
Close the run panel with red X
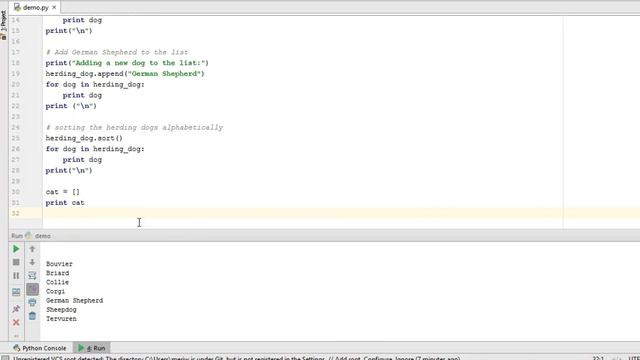tap(16, 323)
